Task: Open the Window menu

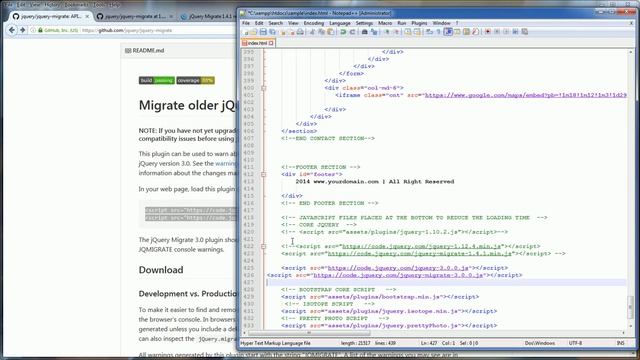Action: coord(441,23)
